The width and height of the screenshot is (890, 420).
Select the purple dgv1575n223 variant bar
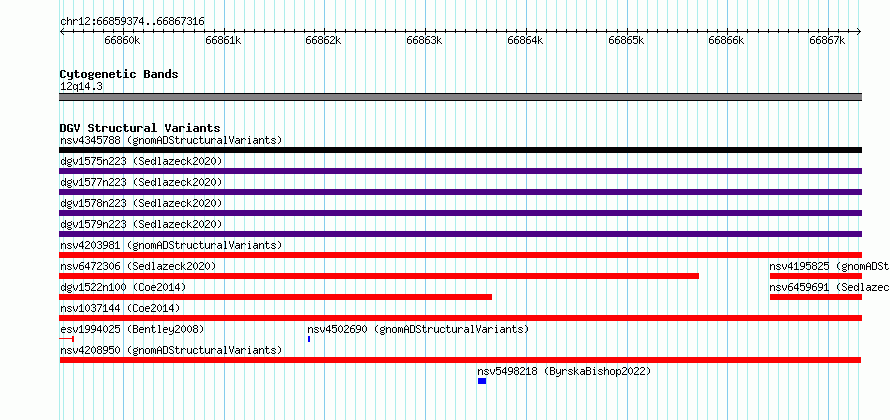pyautogui.click(x=461, y=171)
